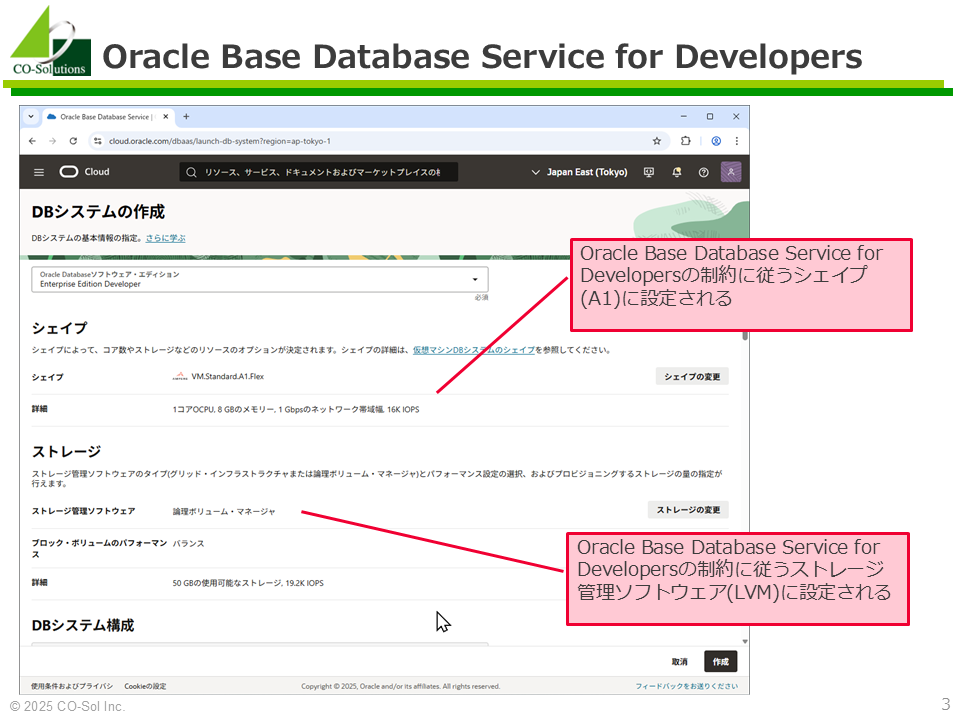Viewport: 960px width, 720px height.
Task: Open the user profile avatar menu
Action: point(731,172)
